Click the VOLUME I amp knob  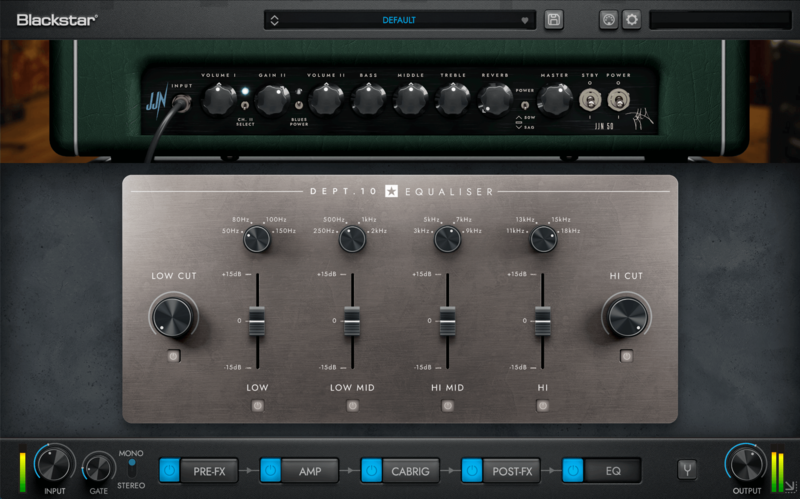tap(219, 99)
